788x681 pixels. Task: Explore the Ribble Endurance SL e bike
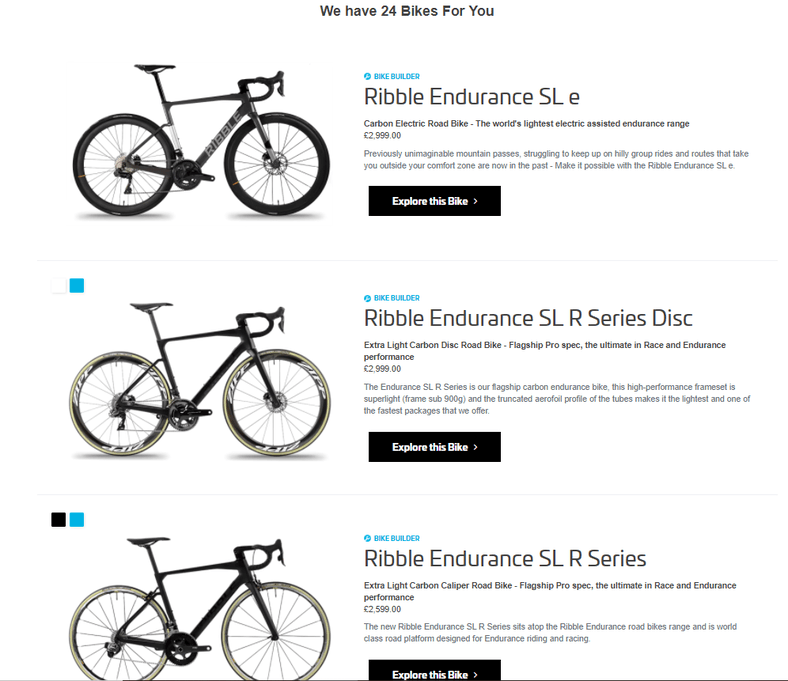coord(435,201)
